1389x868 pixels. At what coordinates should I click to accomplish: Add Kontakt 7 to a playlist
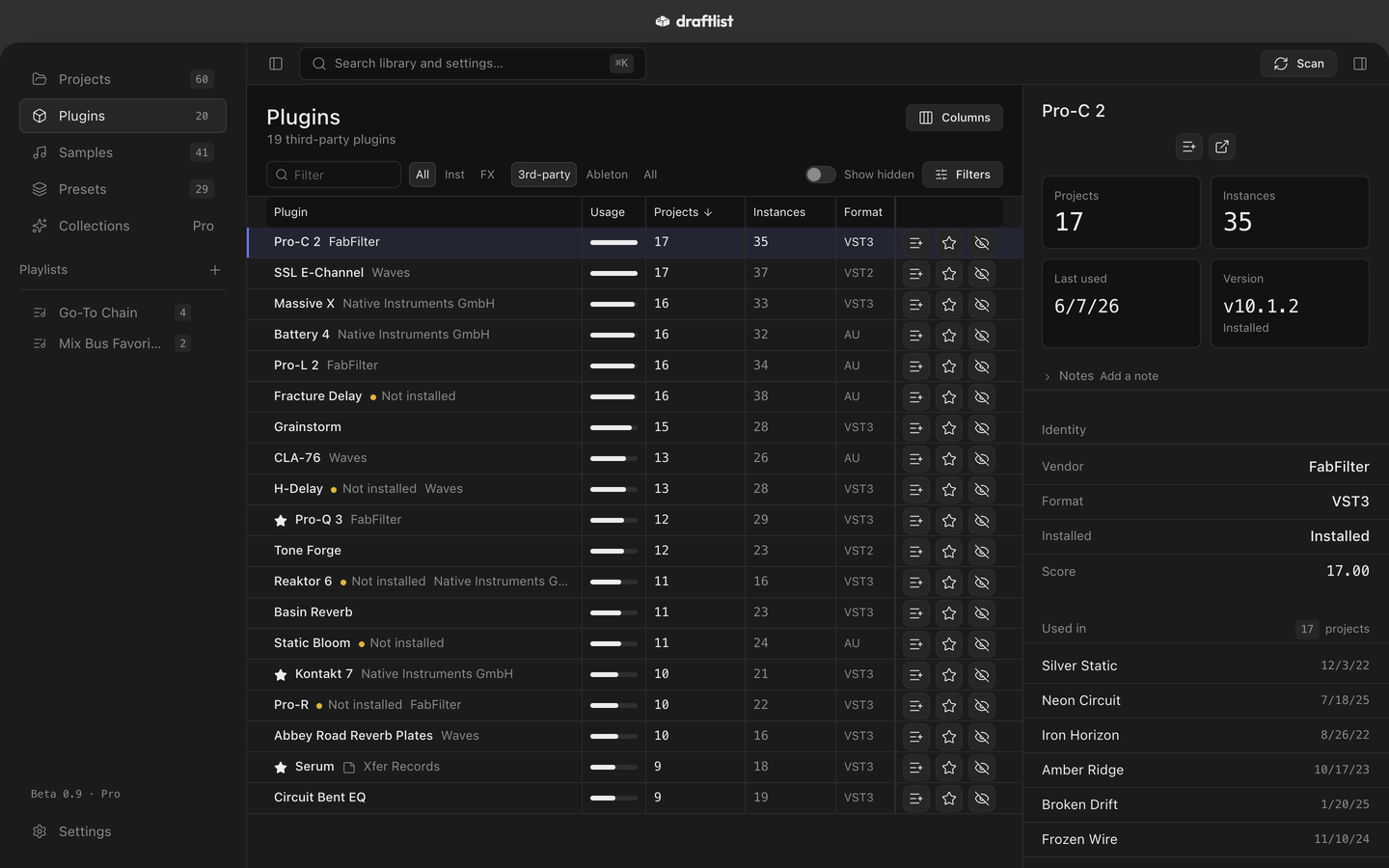pyautogui.click(x=916, y=675)
